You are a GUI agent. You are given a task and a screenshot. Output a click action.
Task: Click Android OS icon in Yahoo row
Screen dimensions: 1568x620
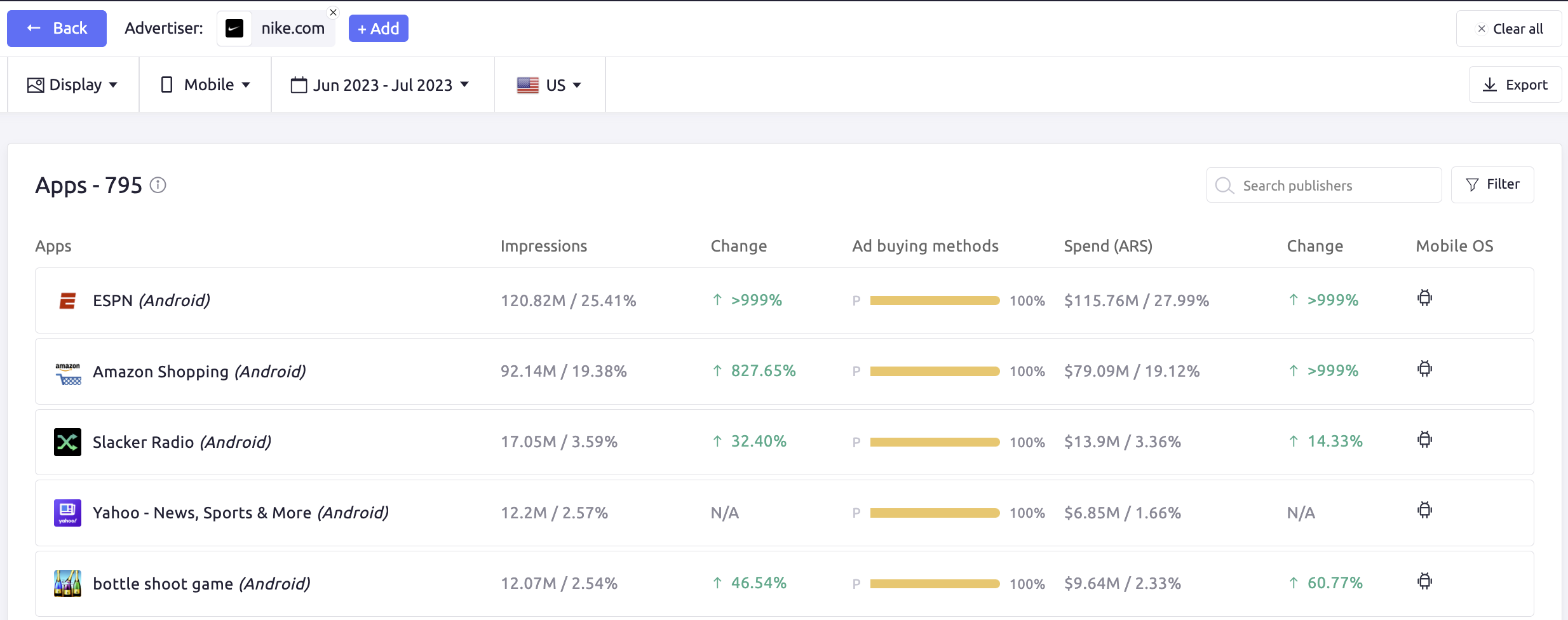pos(1425,510)
